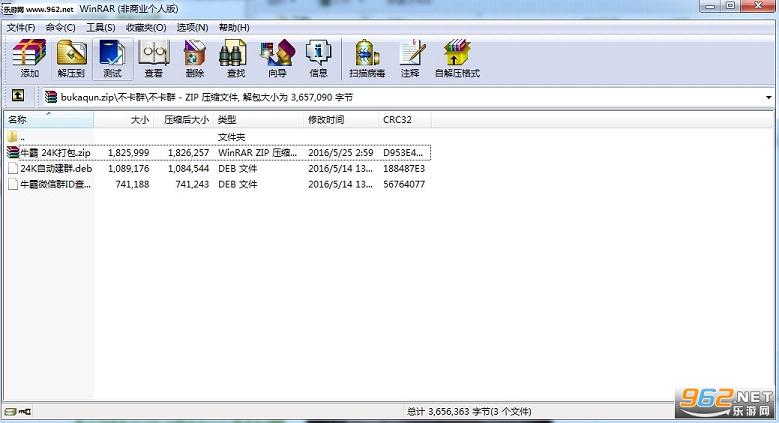The image size is (779, 423).
Task: Click the 添加 (Add) toolbar icon
Action: [x=29, y=59]
